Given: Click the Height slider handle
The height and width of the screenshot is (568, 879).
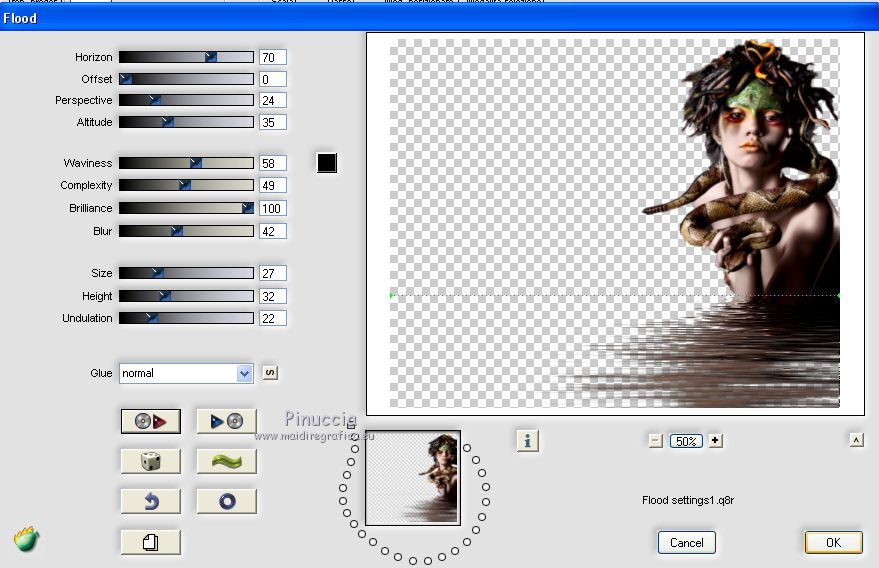Looking at the screenshot, I should 164,295.
